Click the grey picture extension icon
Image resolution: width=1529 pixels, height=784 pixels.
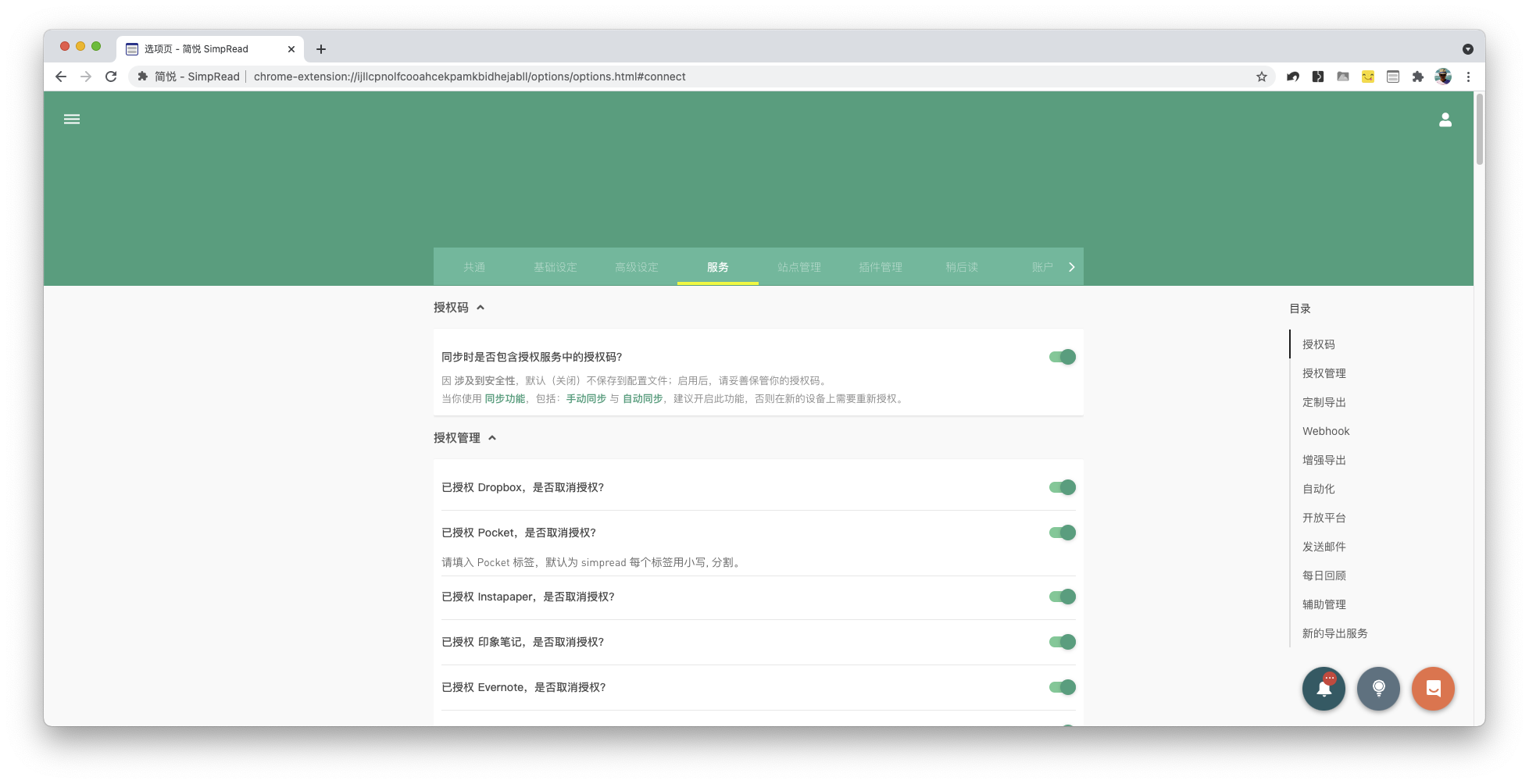(x=1343, y=77)
